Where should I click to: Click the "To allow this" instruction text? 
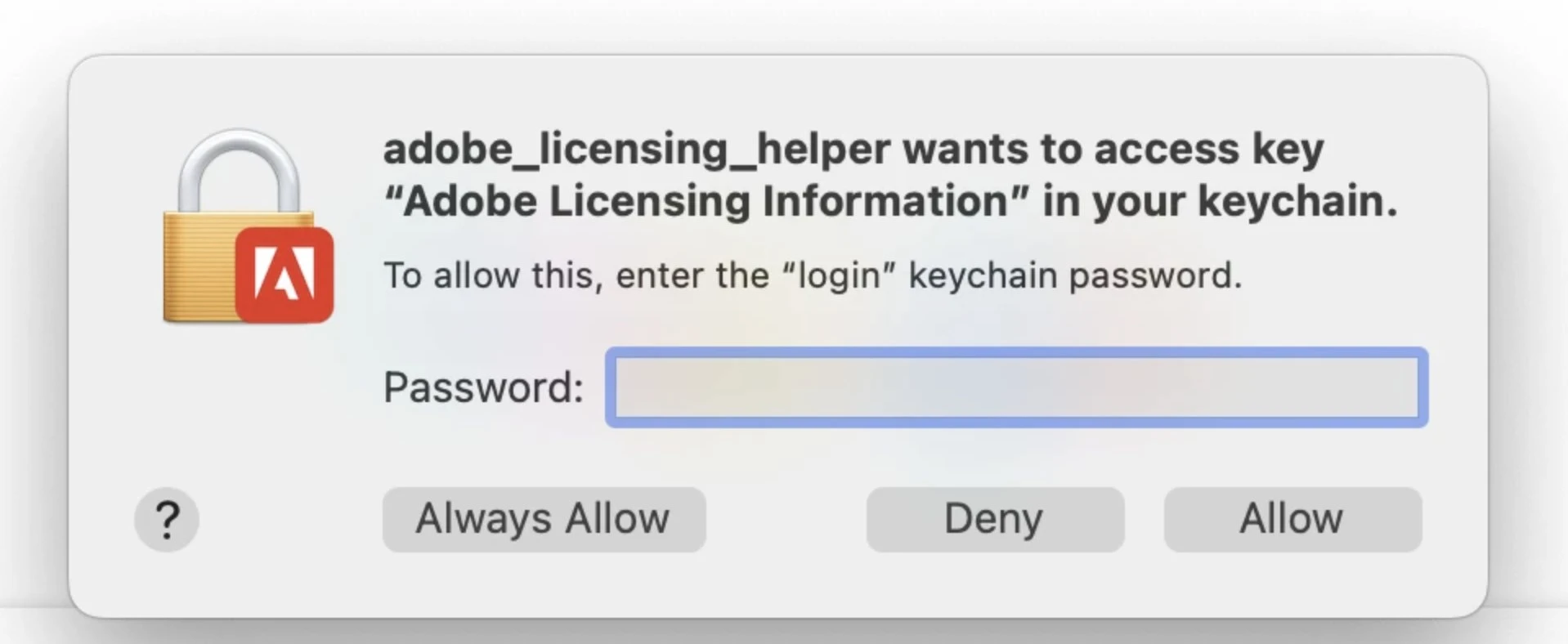tap(489, 275)
